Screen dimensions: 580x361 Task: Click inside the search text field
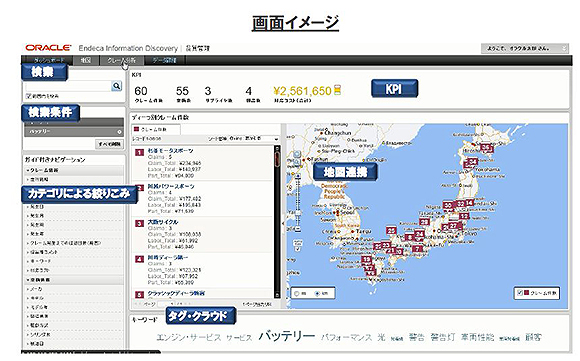click(68, 86)
